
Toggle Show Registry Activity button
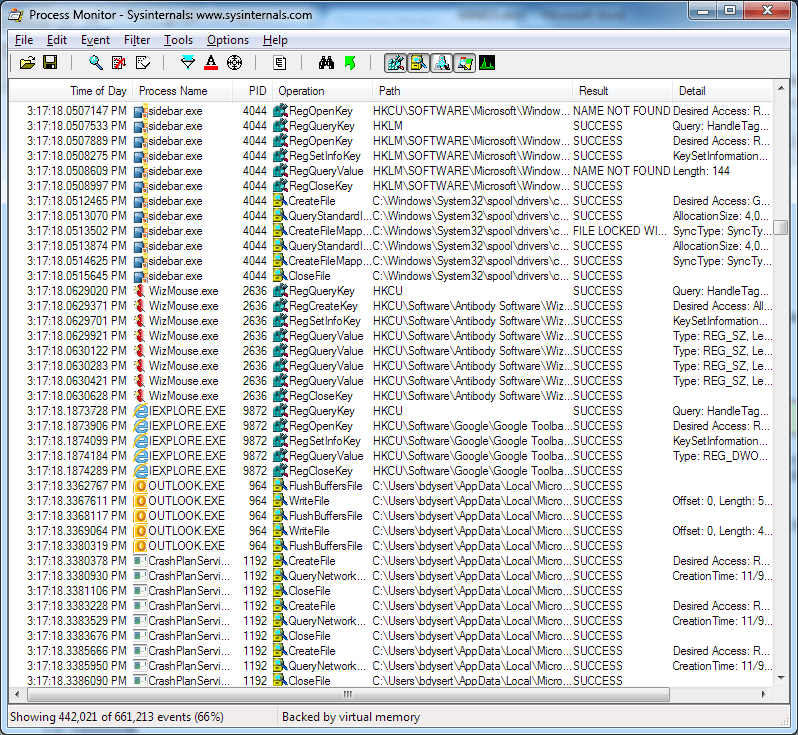pyautogui.click(x=395, y=63)
